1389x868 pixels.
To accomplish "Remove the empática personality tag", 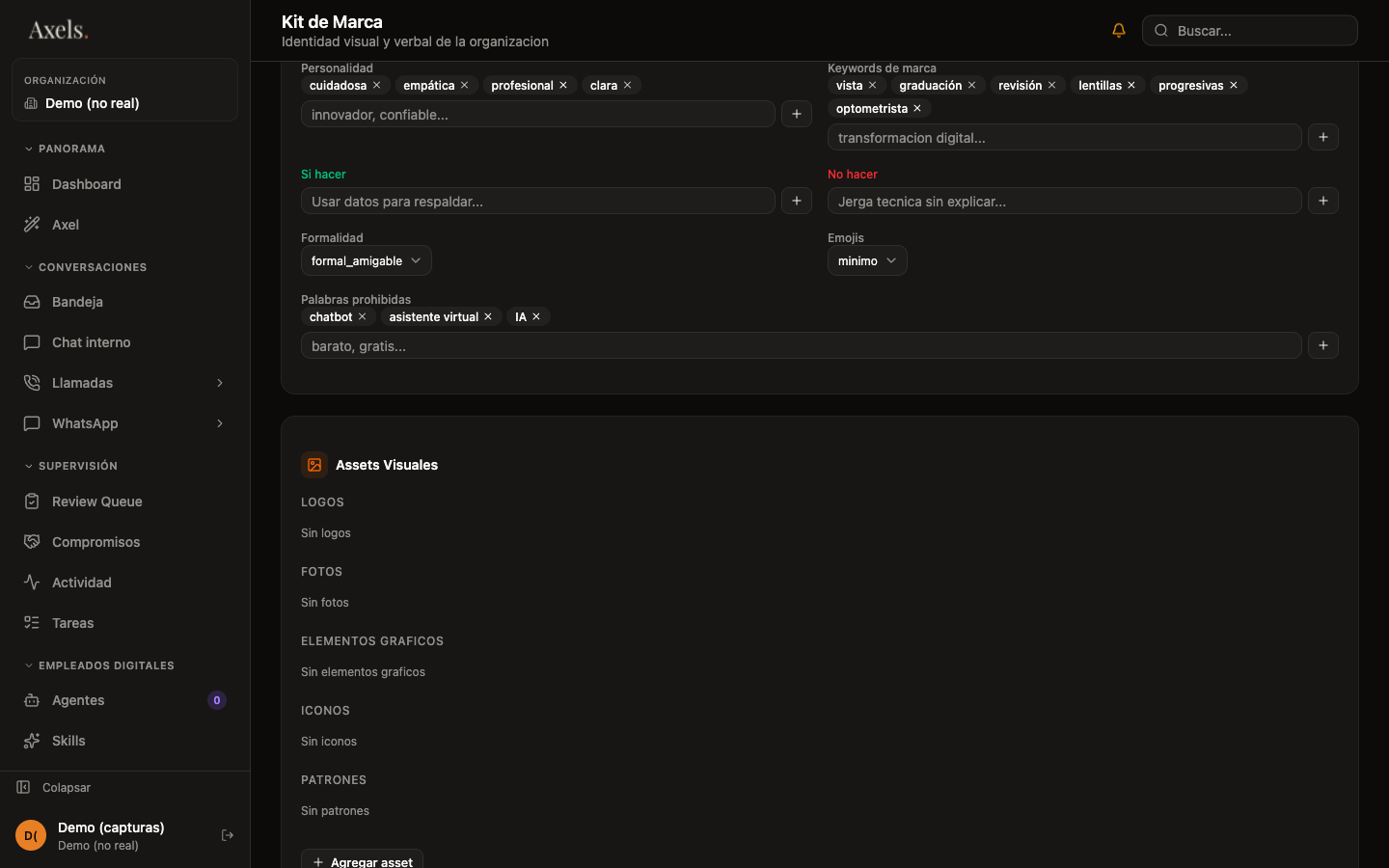I will coord(464,85).
